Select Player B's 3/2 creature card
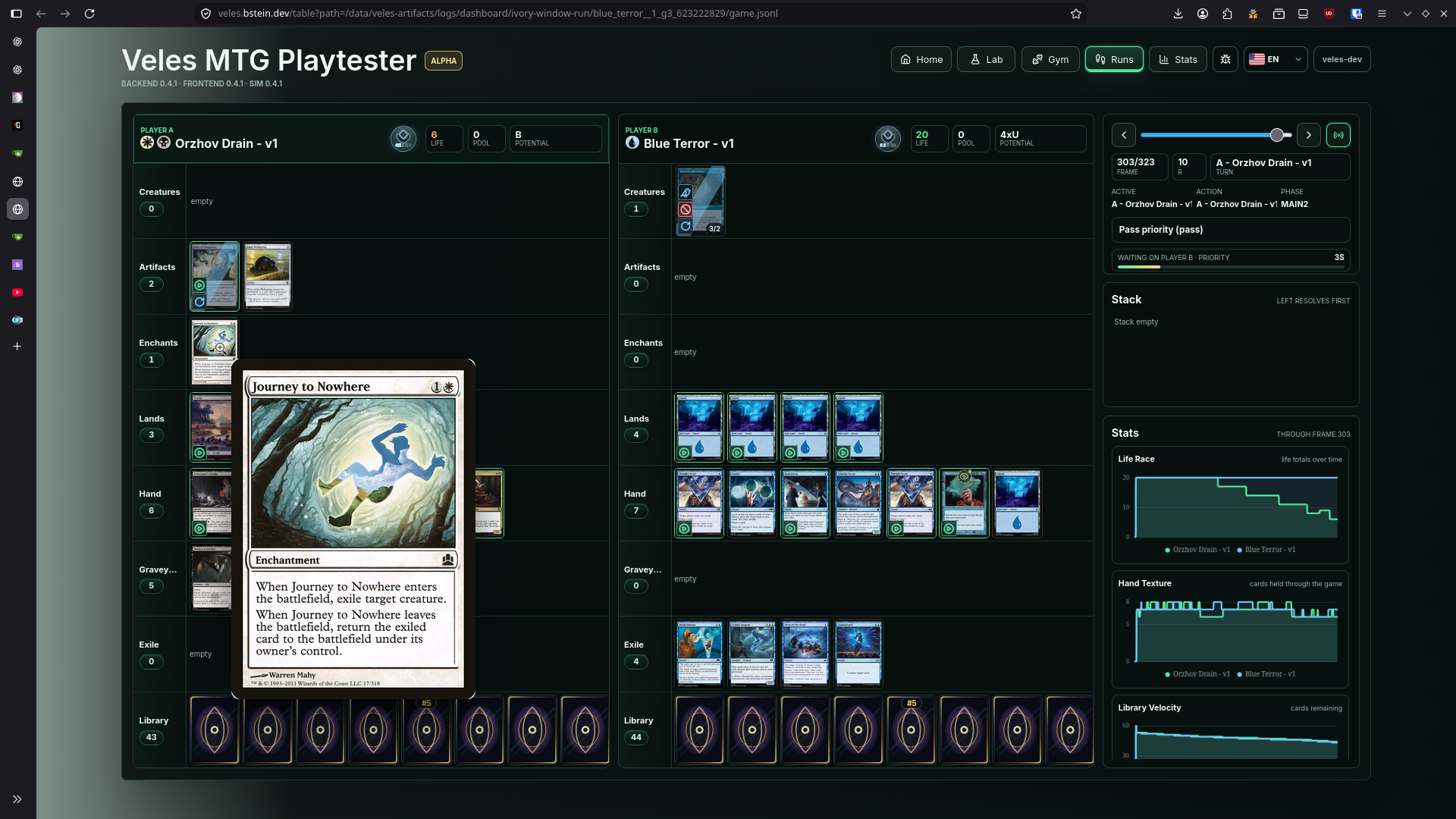 pos(700,201)
